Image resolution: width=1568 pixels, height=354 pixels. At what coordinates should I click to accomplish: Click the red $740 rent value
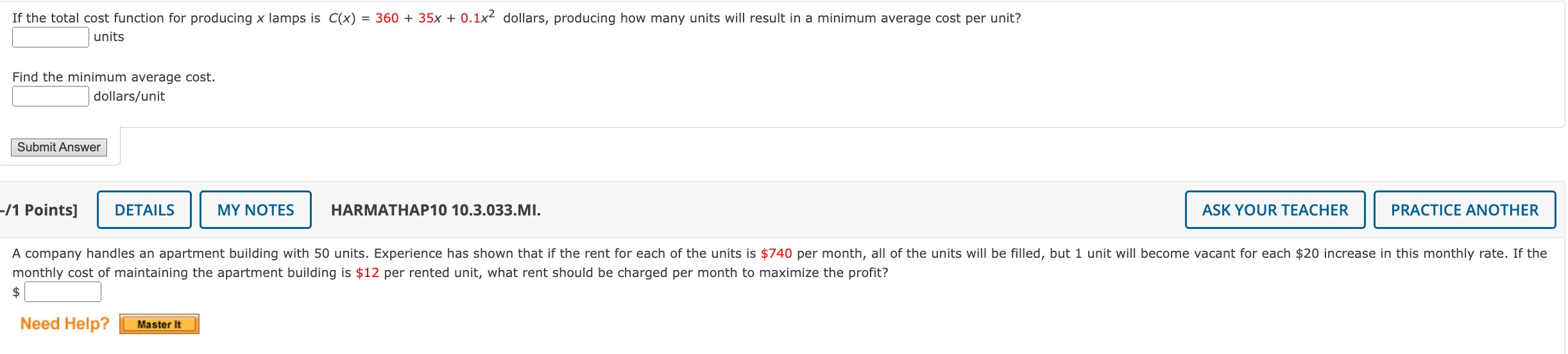(776, 254)
